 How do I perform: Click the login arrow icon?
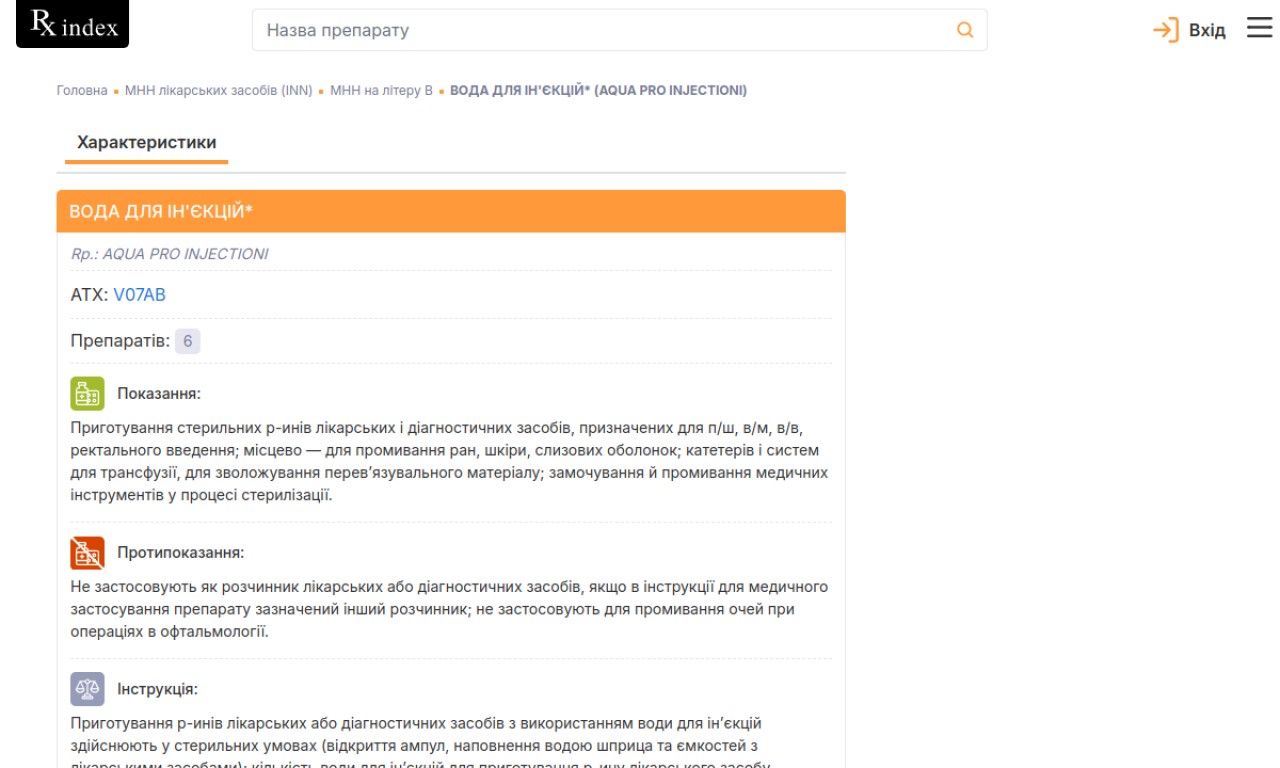[x=1165, y=30]
